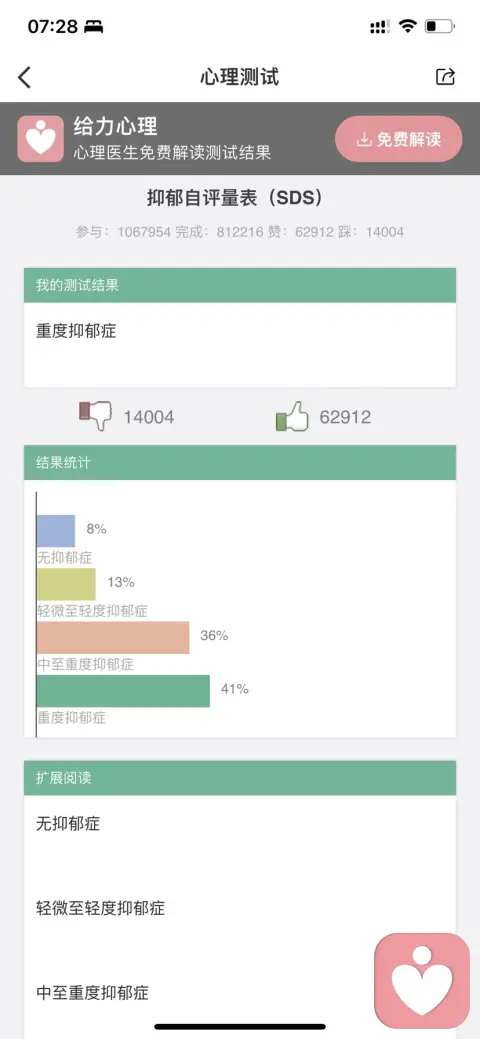The width and height of the screenshot is (480, 1039).
Task: Click the 免费解读 button
Action: pyautogui.click(x=398, y=139)
